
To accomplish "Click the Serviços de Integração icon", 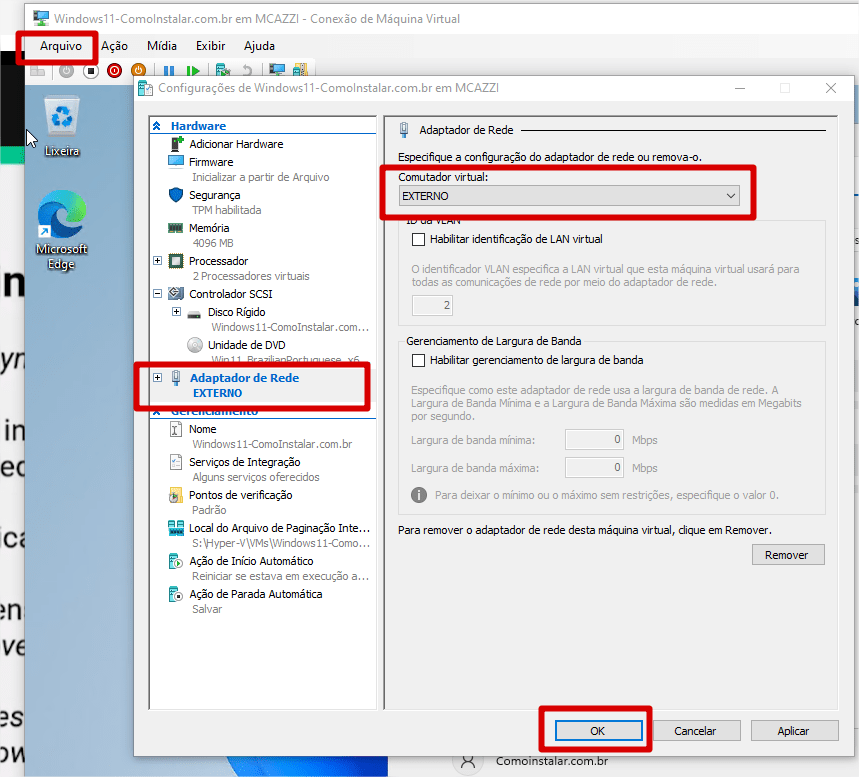I will click(x=176, y=462).
